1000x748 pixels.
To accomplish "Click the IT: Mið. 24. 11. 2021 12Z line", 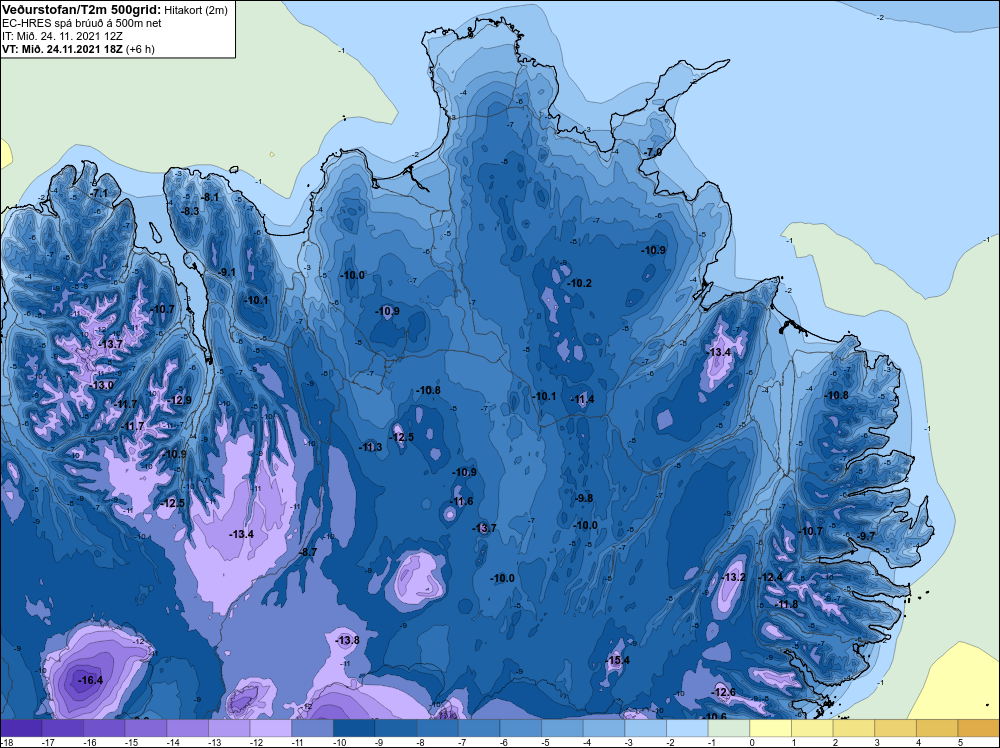I will [x=62, y=36].
